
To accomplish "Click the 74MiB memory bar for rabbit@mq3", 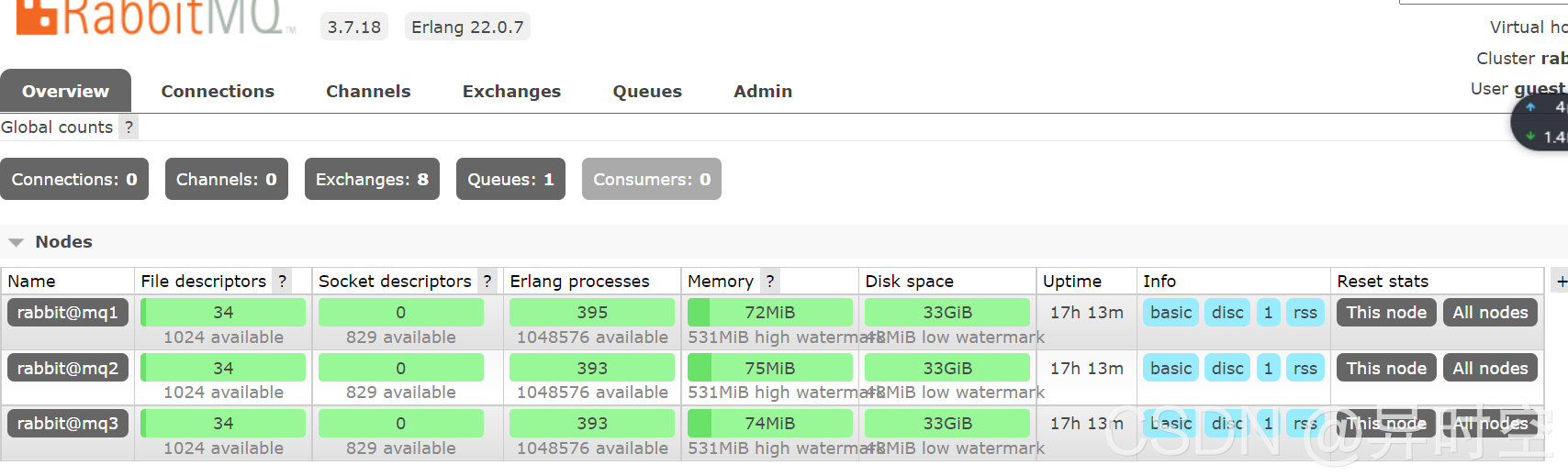I will point(769,423).
